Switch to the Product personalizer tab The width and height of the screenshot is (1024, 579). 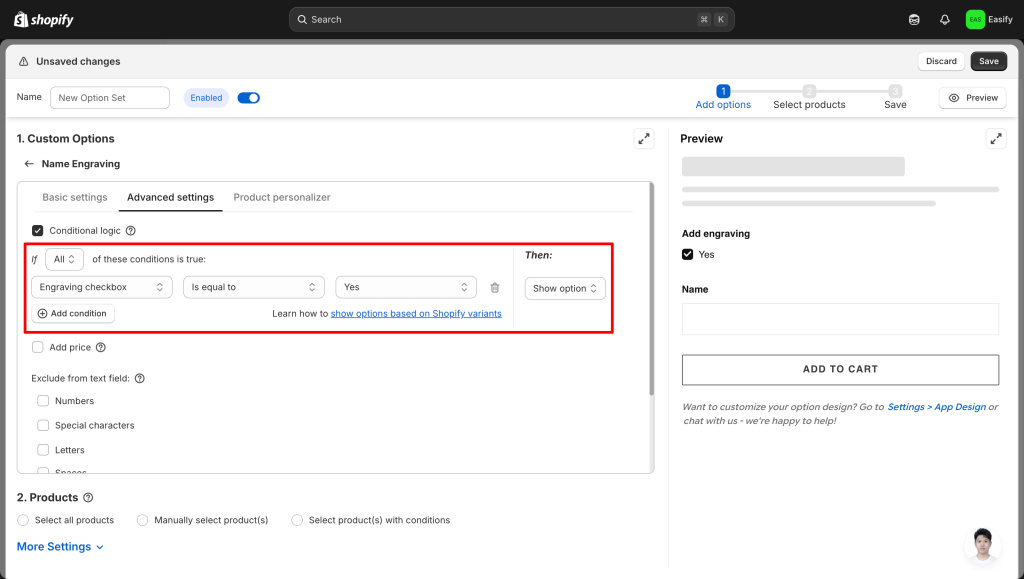click(282, 198)
